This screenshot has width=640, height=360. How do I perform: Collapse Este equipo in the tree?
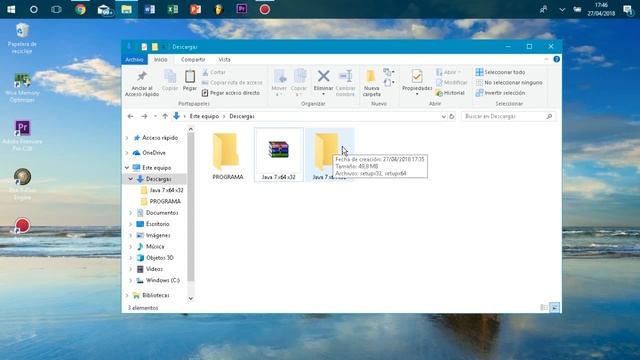[x=127, y=168]
